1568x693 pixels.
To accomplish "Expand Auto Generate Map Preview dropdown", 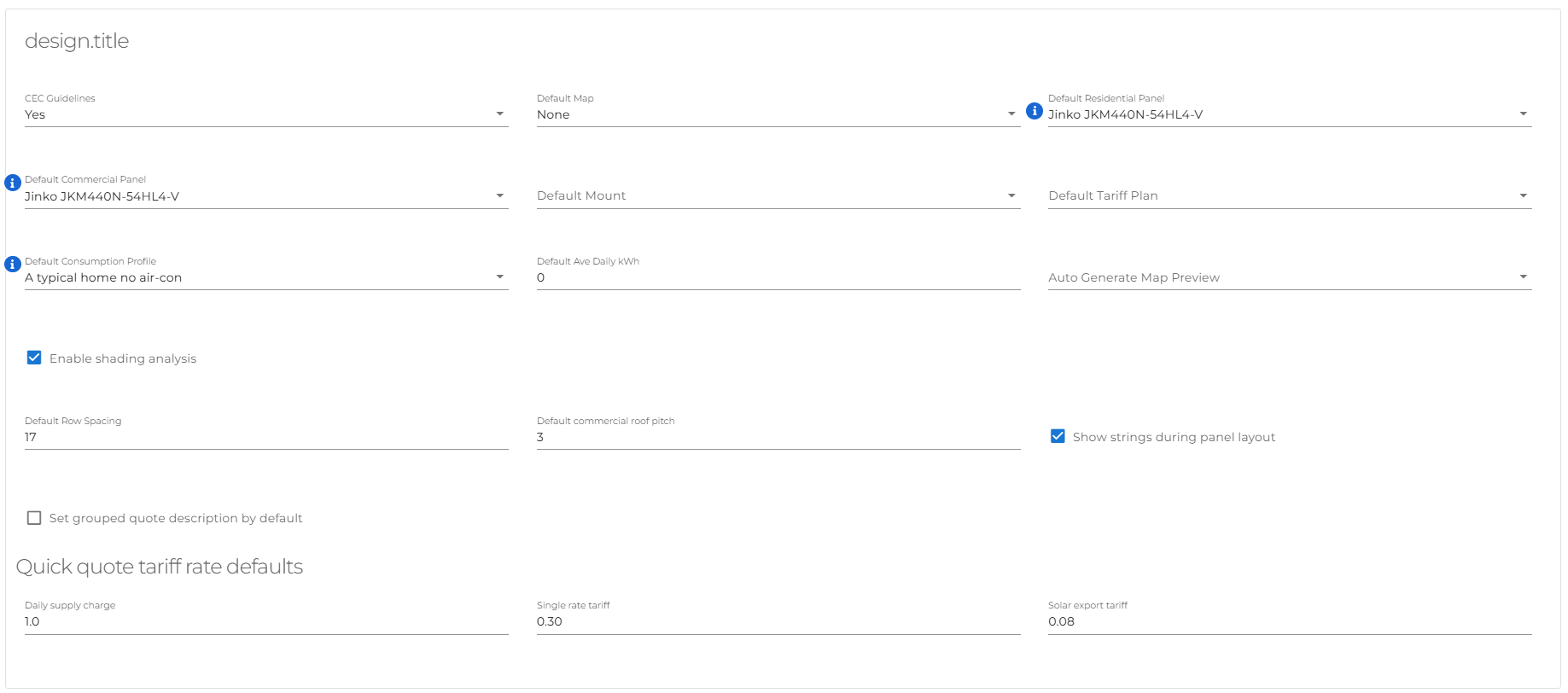I will point(1289,277).
